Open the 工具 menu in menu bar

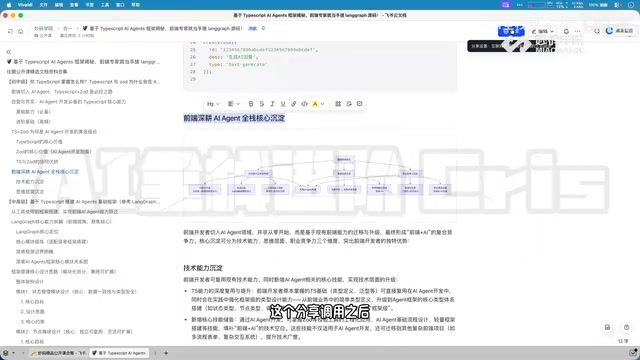pyautogui.click(x=105, y=5)
